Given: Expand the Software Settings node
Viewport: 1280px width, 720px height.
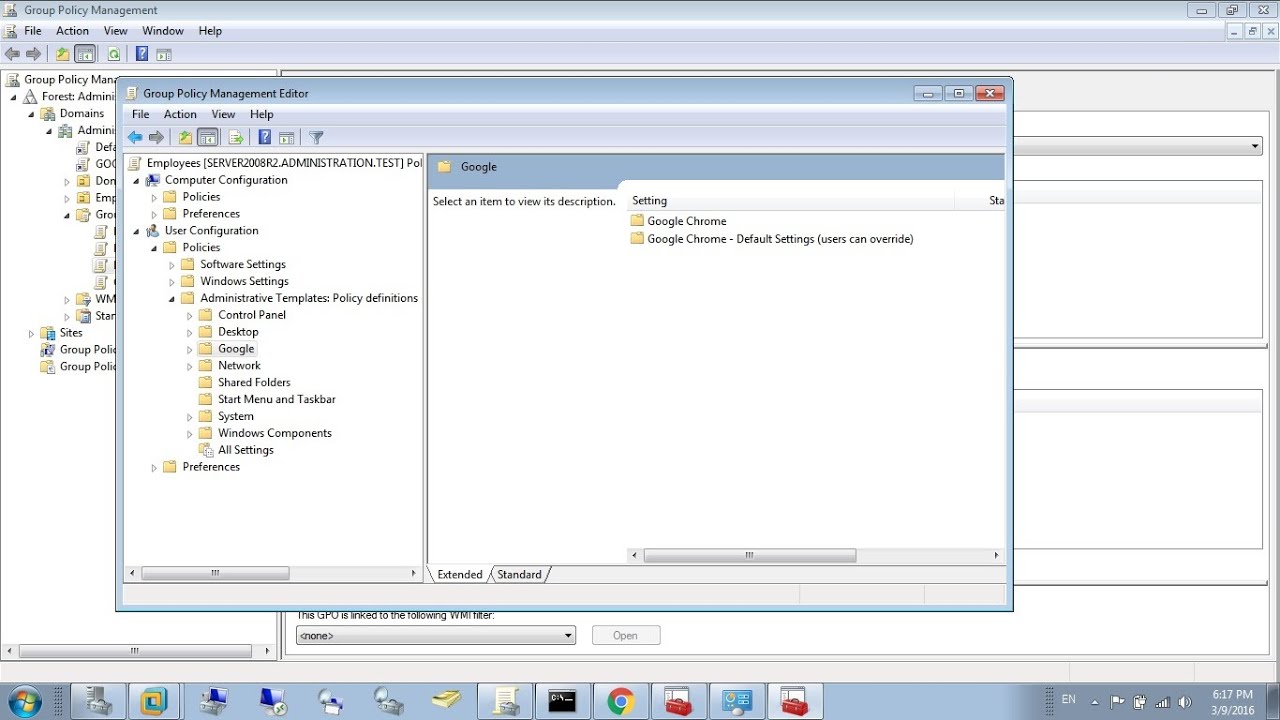Looking at the screenshot, I should [173, 265].
